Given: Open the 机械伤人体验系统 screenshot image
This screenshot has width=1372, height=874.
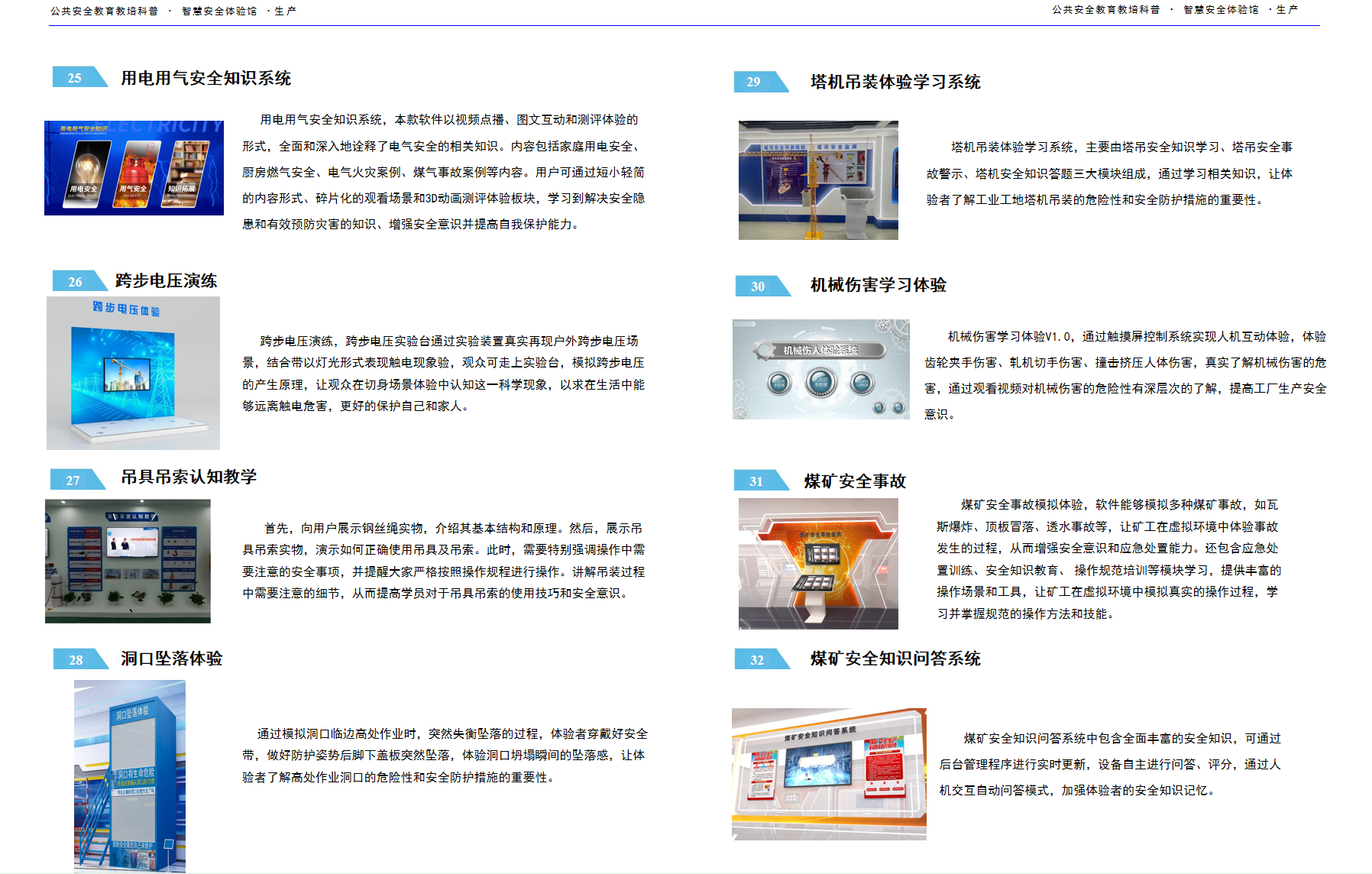Looking at the screenshot, I should coord(820,369).
